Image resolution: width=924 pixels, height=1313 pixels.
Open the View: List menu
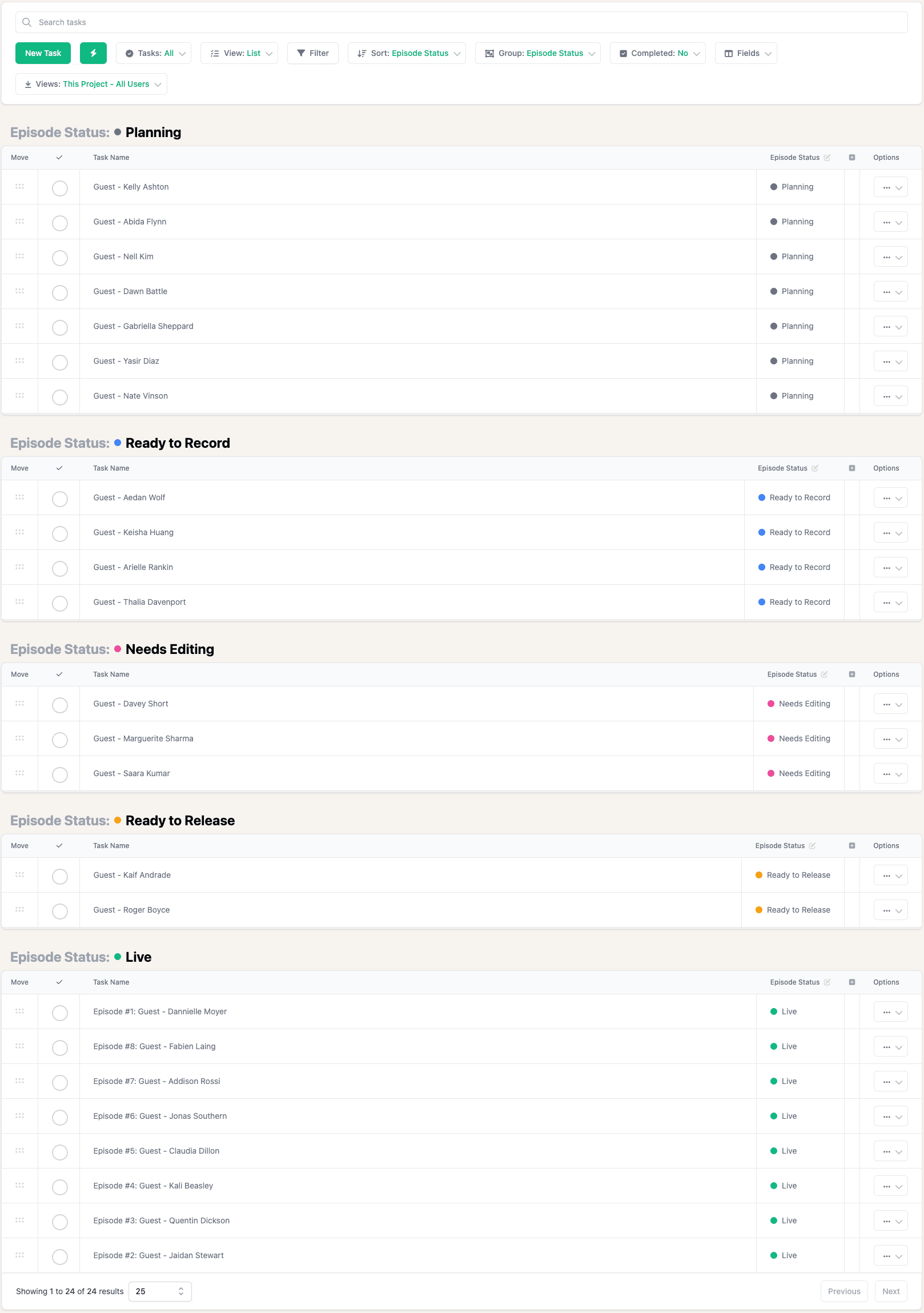(x=239, y=53)
